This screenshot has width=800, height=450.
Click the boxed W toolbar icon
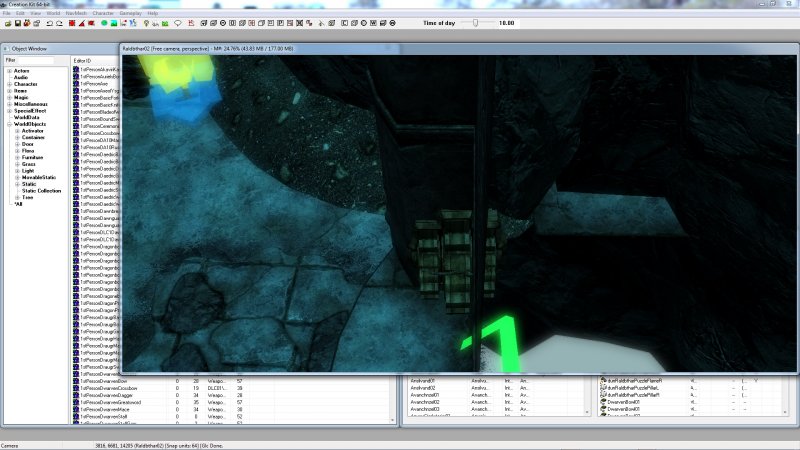pos(373,23)
